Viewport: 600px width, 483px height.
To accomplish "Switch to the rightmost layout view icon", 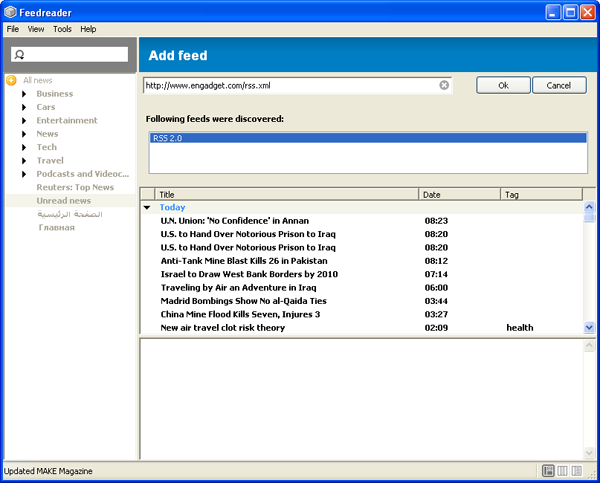I will (578, 471).
